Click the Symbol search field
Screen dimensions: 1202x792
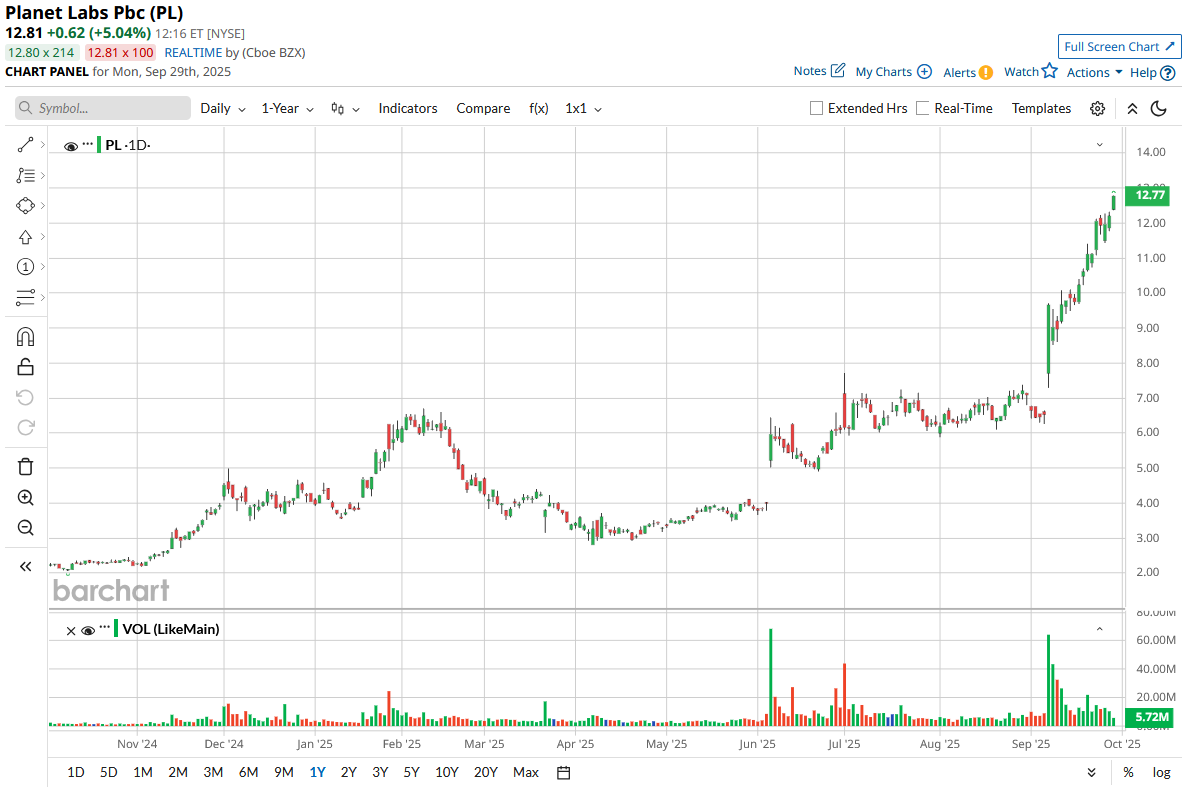[x=103, y=108]
